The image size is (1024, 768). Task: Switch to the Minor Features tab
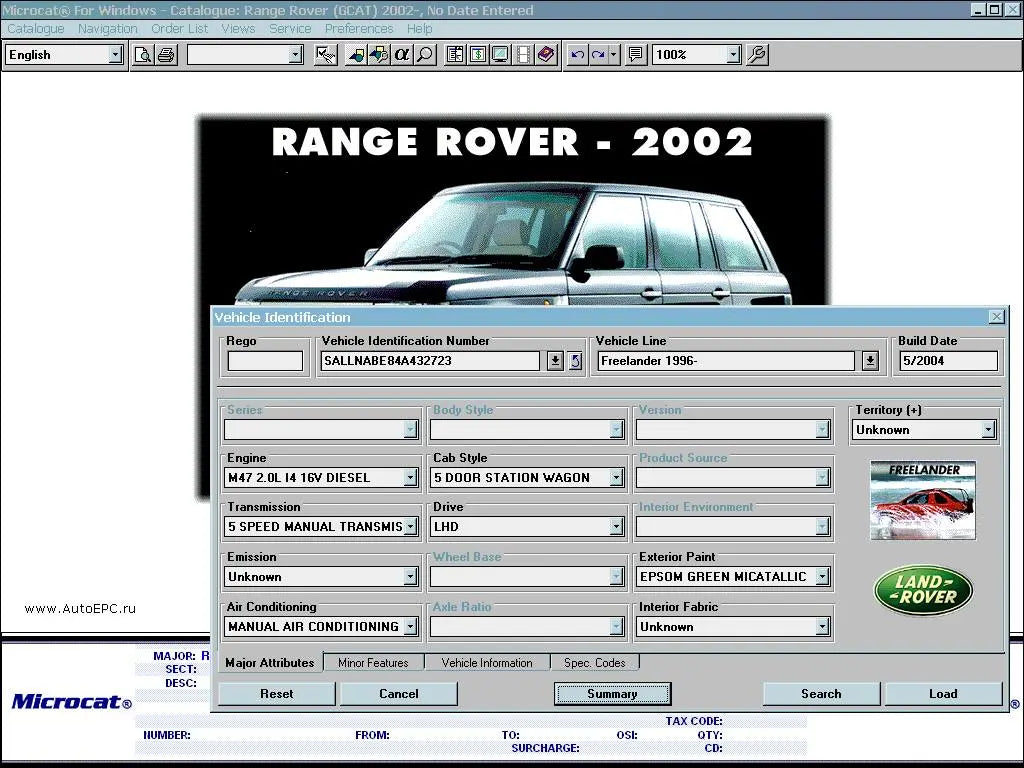pos(373,661)
